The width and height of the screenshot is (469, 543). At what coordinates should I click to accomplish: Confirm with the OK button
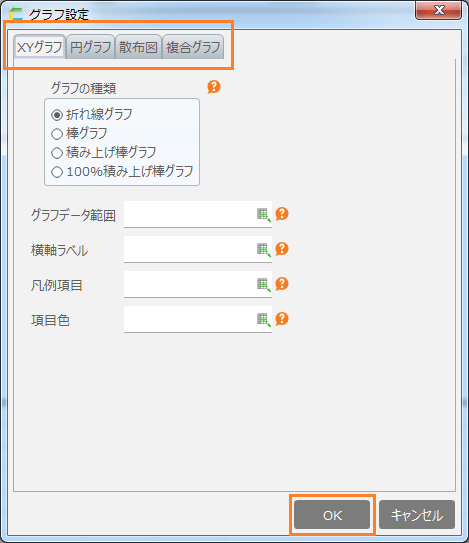coord(332,515)
